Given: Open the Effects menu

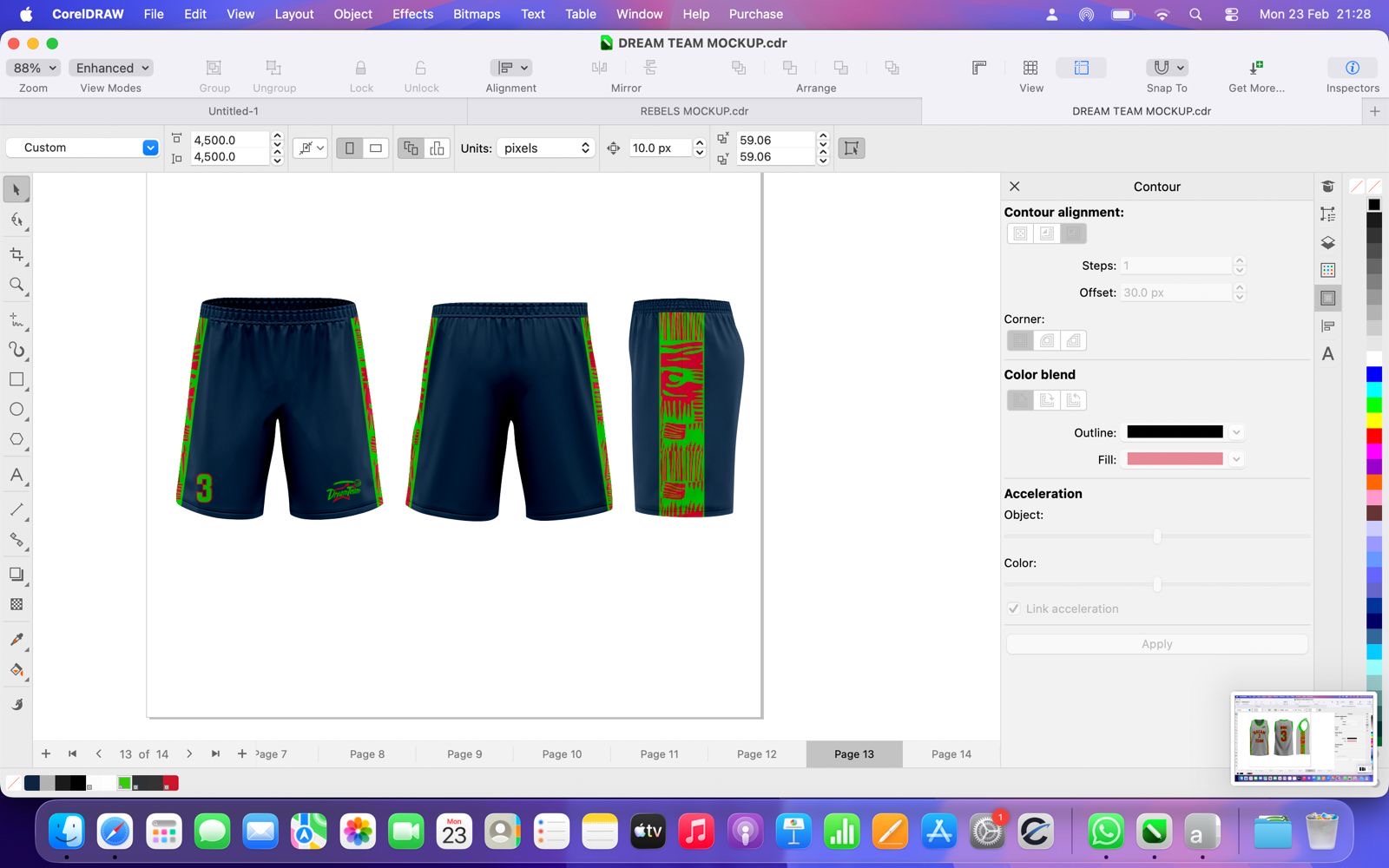Looking at the screenshot, I should coord(412,14).
